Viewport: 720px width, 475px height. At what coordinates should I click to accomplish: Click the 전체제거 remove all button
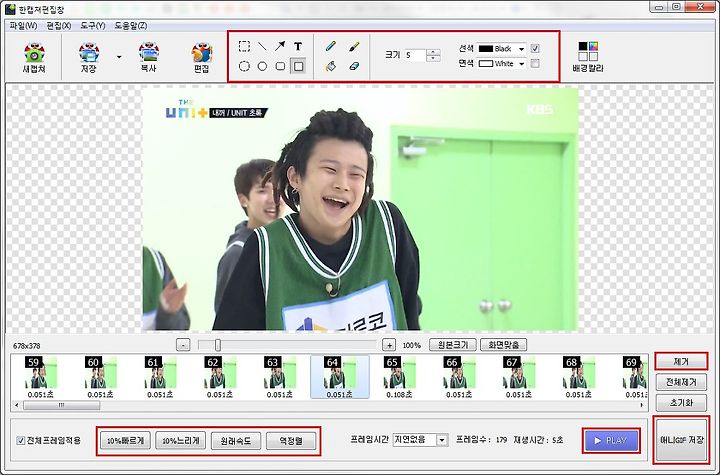681,382
